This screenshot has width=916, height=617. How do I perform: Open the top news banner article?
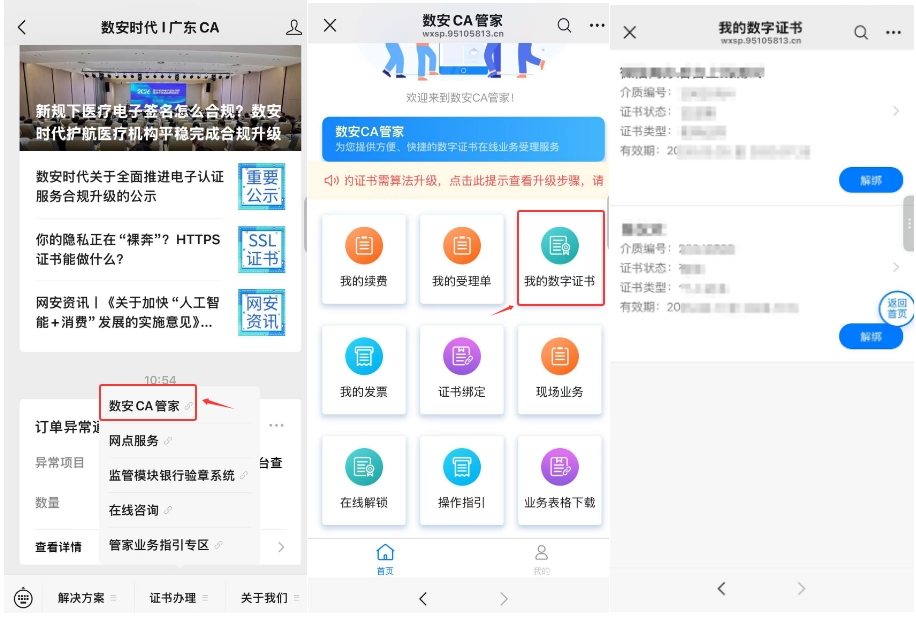point(160,98)
